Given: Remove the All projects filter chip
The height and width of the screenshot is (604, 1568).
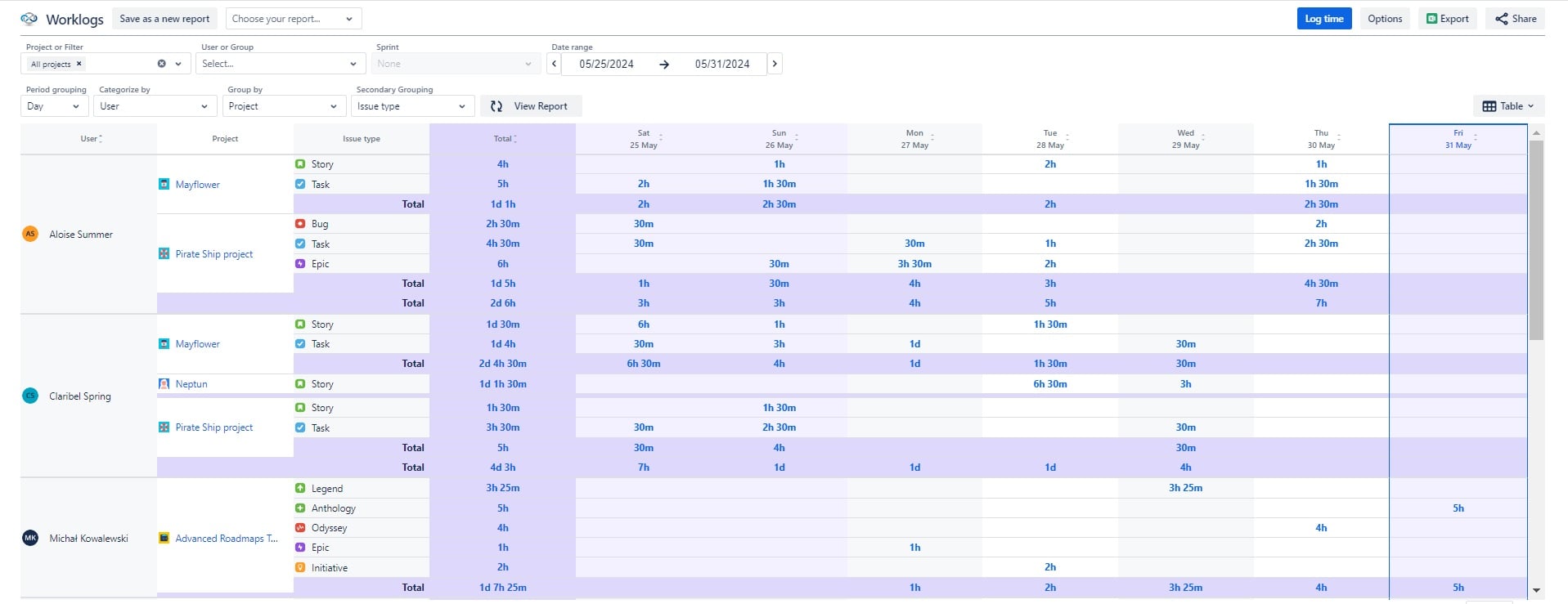Looking at the screenshot, I should (79, 64).
